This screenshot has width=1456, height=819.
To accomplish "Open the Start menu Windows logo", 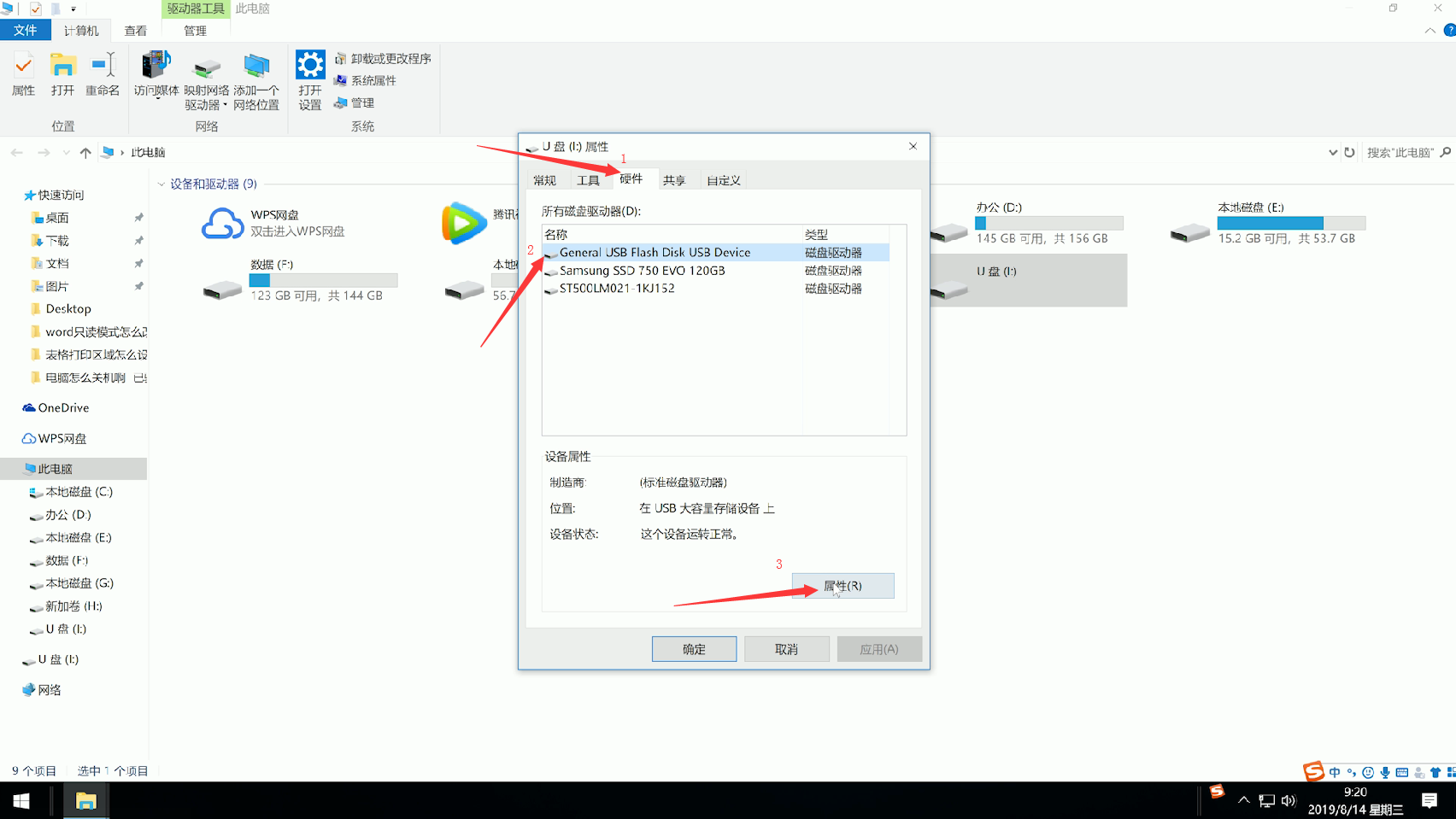I will [x=21, y=800].
